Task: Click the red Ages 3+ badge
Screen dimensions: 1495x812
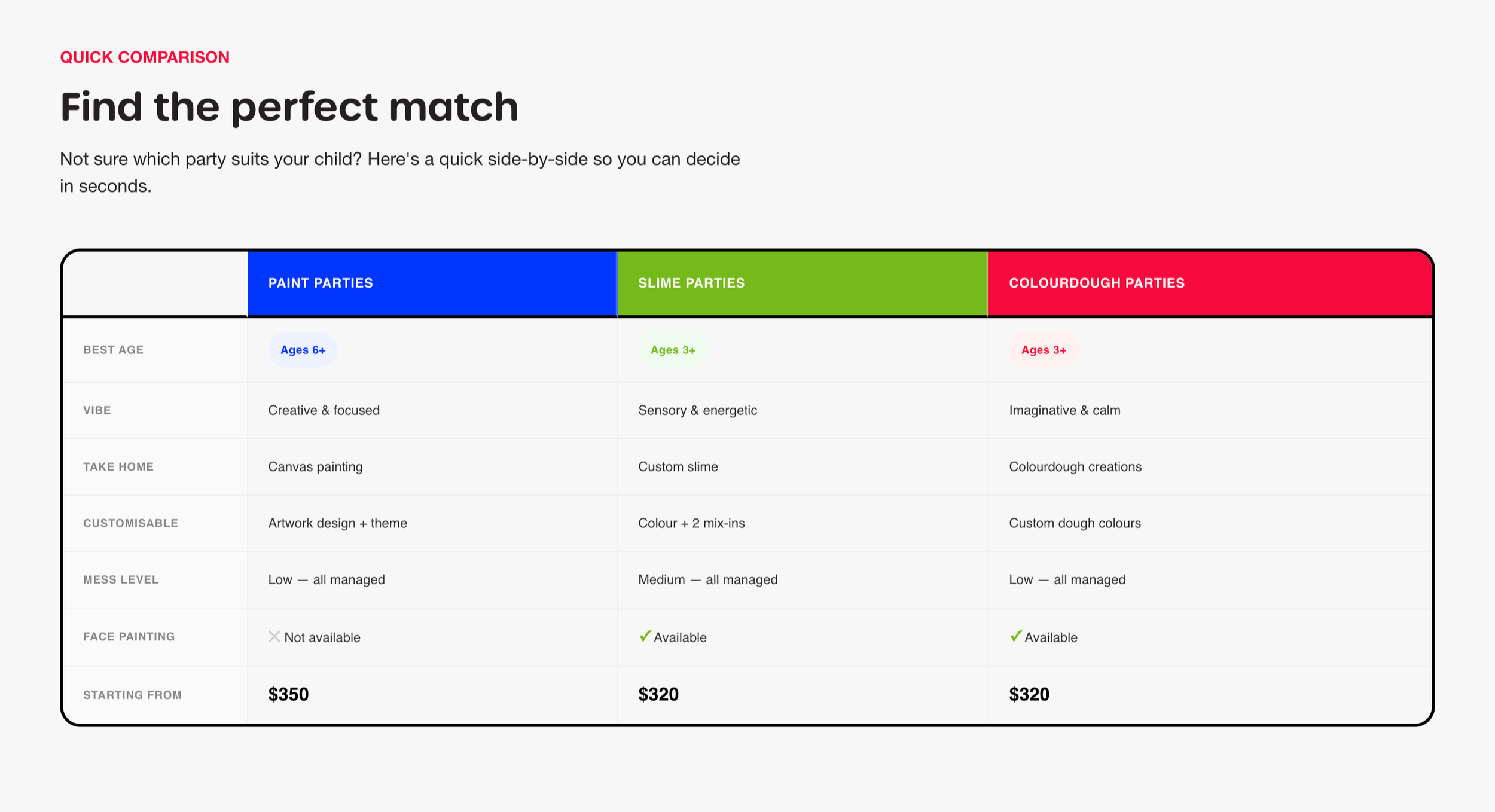Action: pyautogui.click(x=1044, y=350)
